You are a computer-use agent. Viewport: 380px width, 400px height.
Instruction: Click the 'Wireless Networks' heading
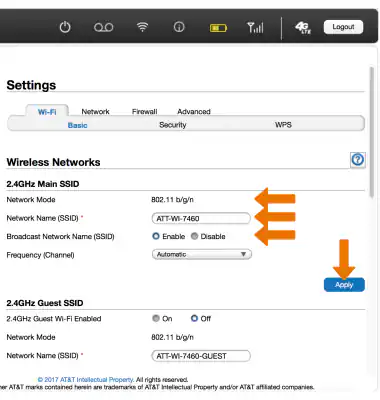53,162
